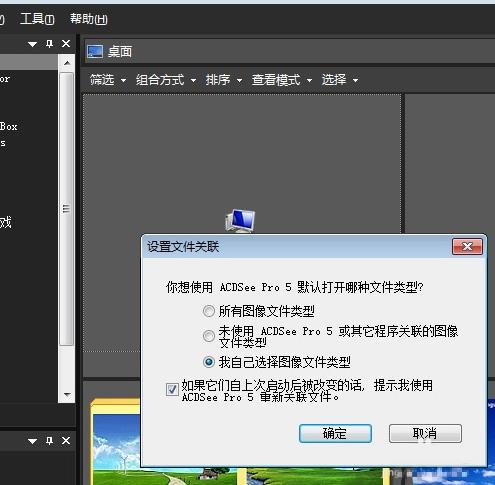Click the 取消 button

pyautogui.click(x=425, y=433)
